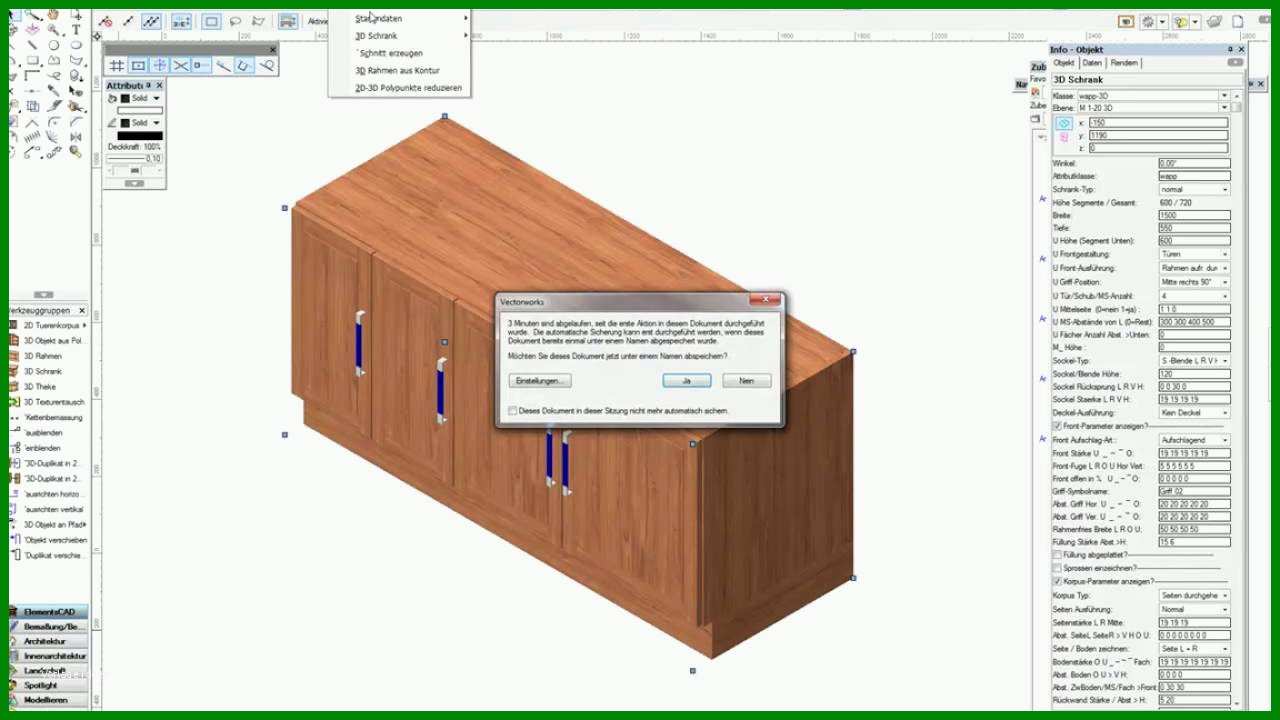Select the '3D Theke' tool
The image size is (1280, 720).
coord(40,386)
